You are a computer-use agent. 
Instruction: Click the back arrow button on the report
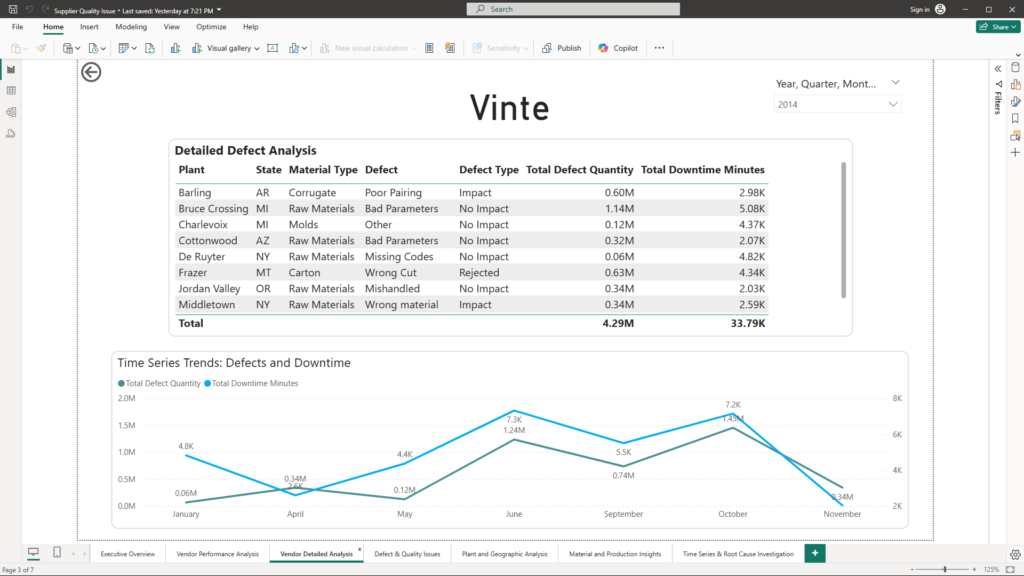point(91,72)
